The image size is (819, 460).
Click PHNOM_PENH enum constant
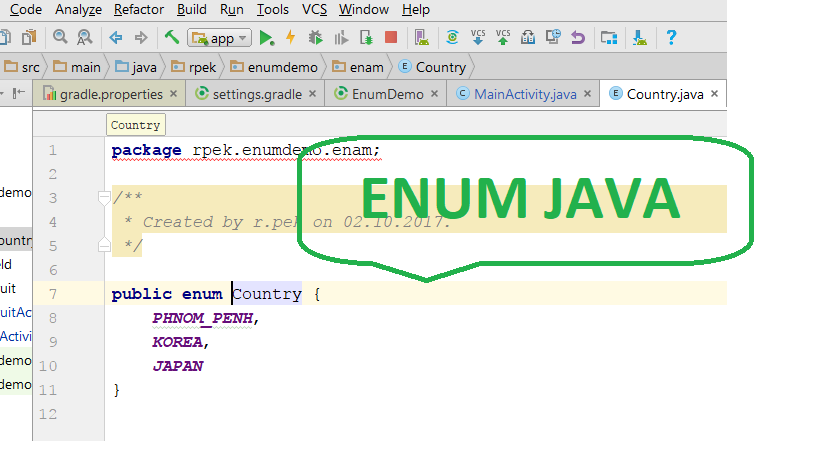coord(203,318)
